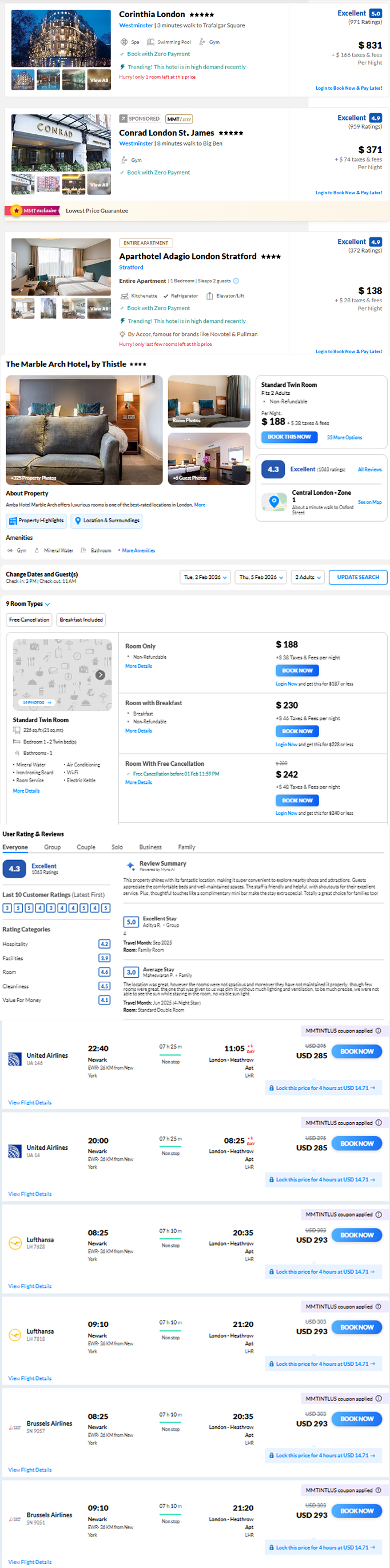Open the 2 Adults guests dropdown
390x1568 pixels.
(308, 577)
